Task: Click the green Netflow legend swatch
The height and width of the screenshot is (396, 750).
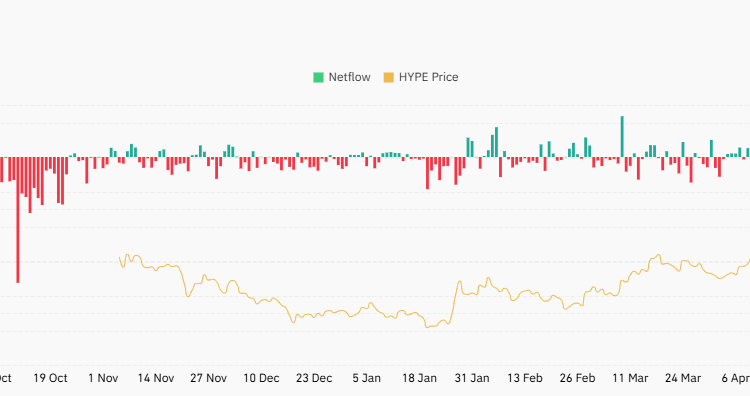Action: (319, 77)
